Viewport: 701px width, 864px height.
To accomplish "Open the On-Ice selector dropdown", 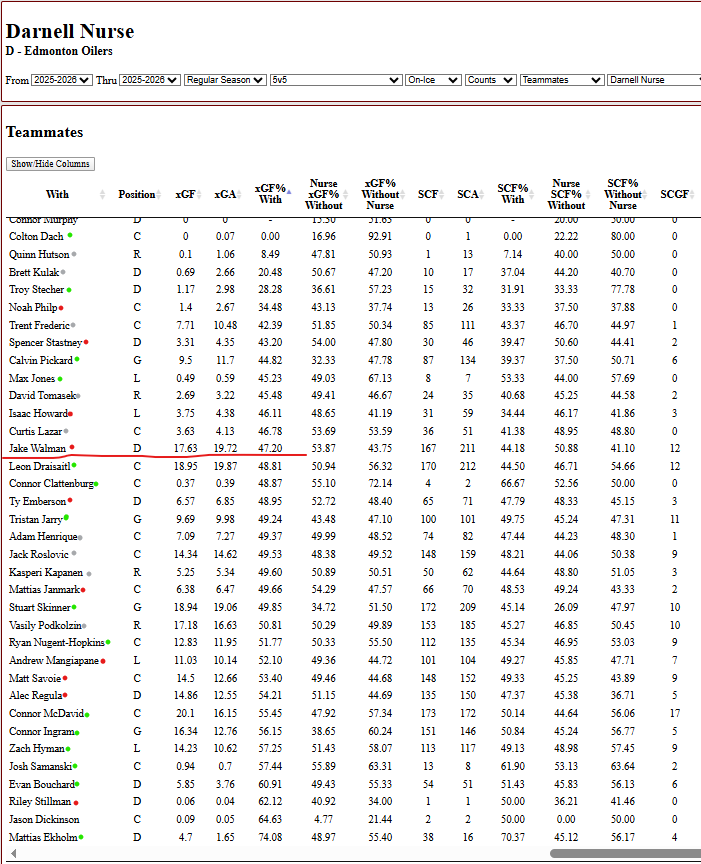I will 433,80.
